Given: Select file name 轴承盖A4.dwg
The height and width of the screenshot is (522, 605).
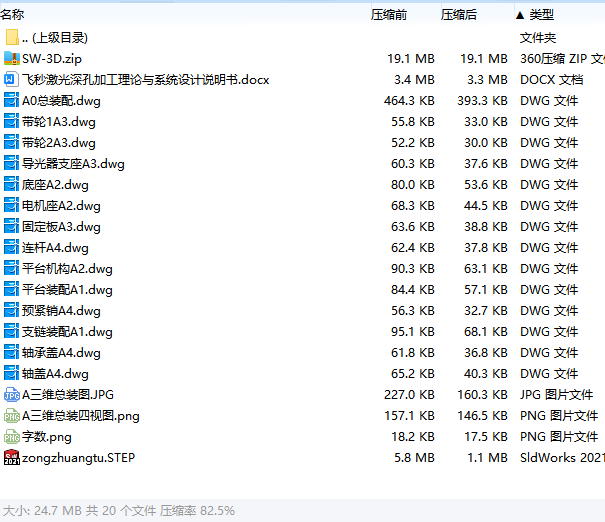Looking at the screenshot, I should coord(61,353).
